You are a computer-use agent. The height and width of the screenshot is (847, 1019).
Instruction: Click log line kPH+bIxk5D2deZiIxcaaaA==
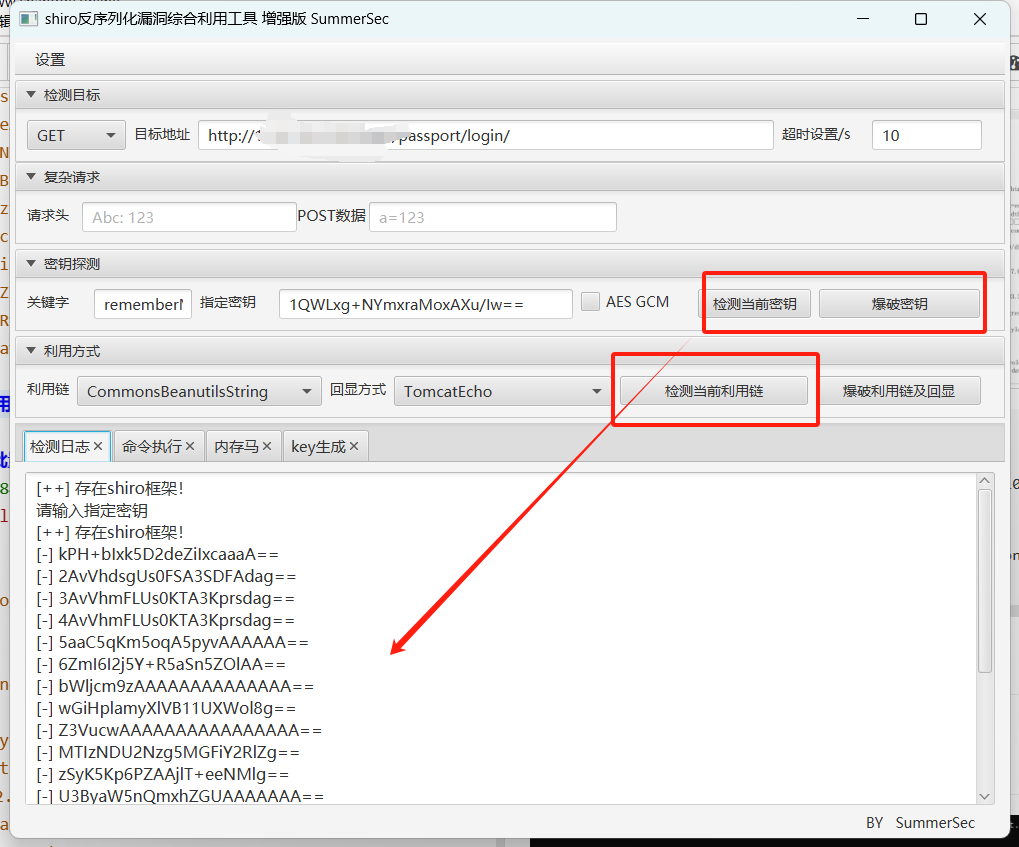pos(158,554)
